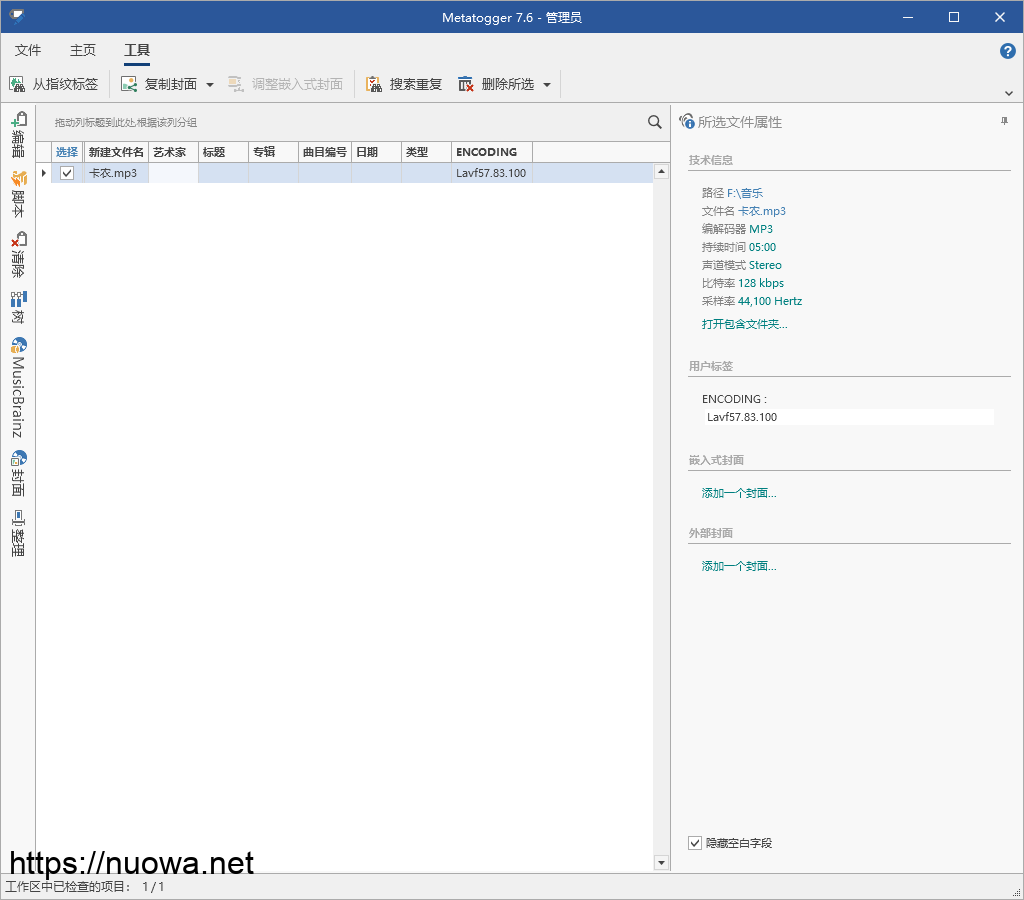Expand the 删除所选 dropdown arrow

pos(547,85)
